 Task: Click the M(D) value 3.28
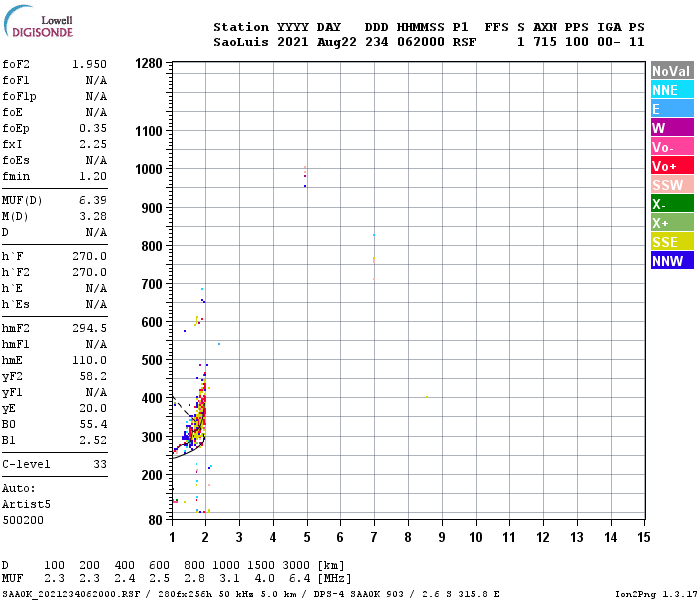(x=93, y=217)
